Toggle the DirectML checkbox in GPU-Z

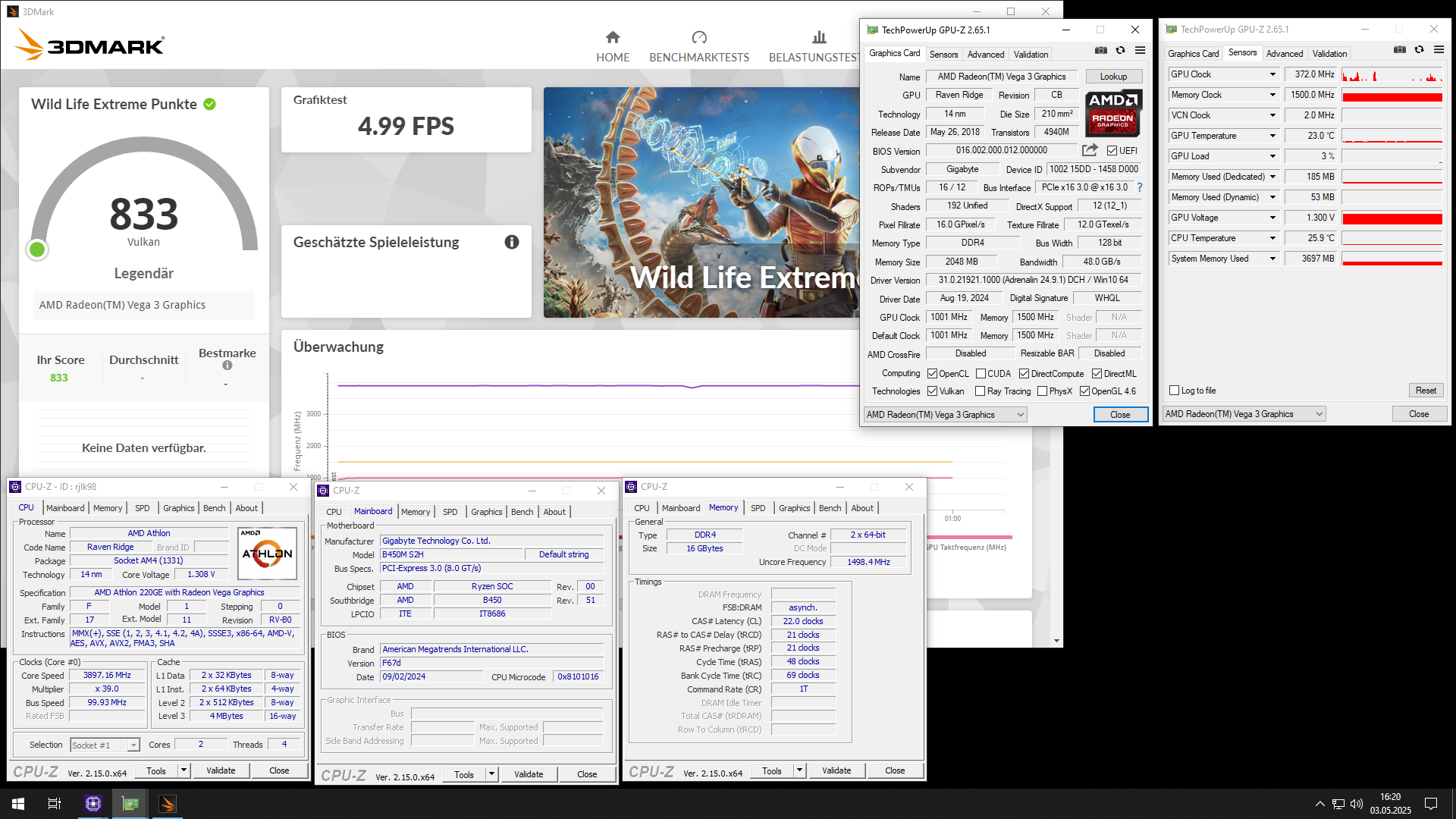pos(1097,374)
